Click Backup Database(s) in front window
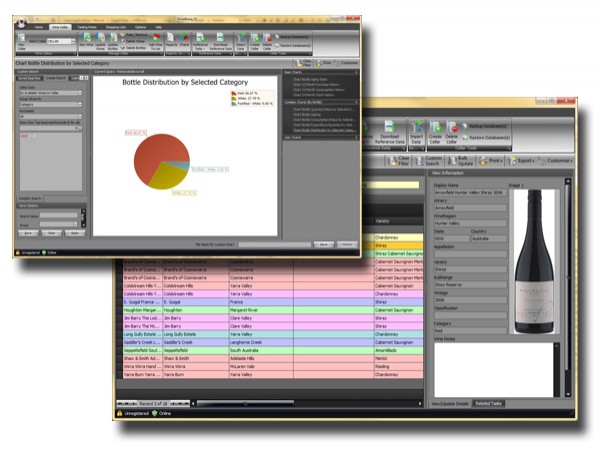Screen dimensions: 600x449 (x=292, y=37)
